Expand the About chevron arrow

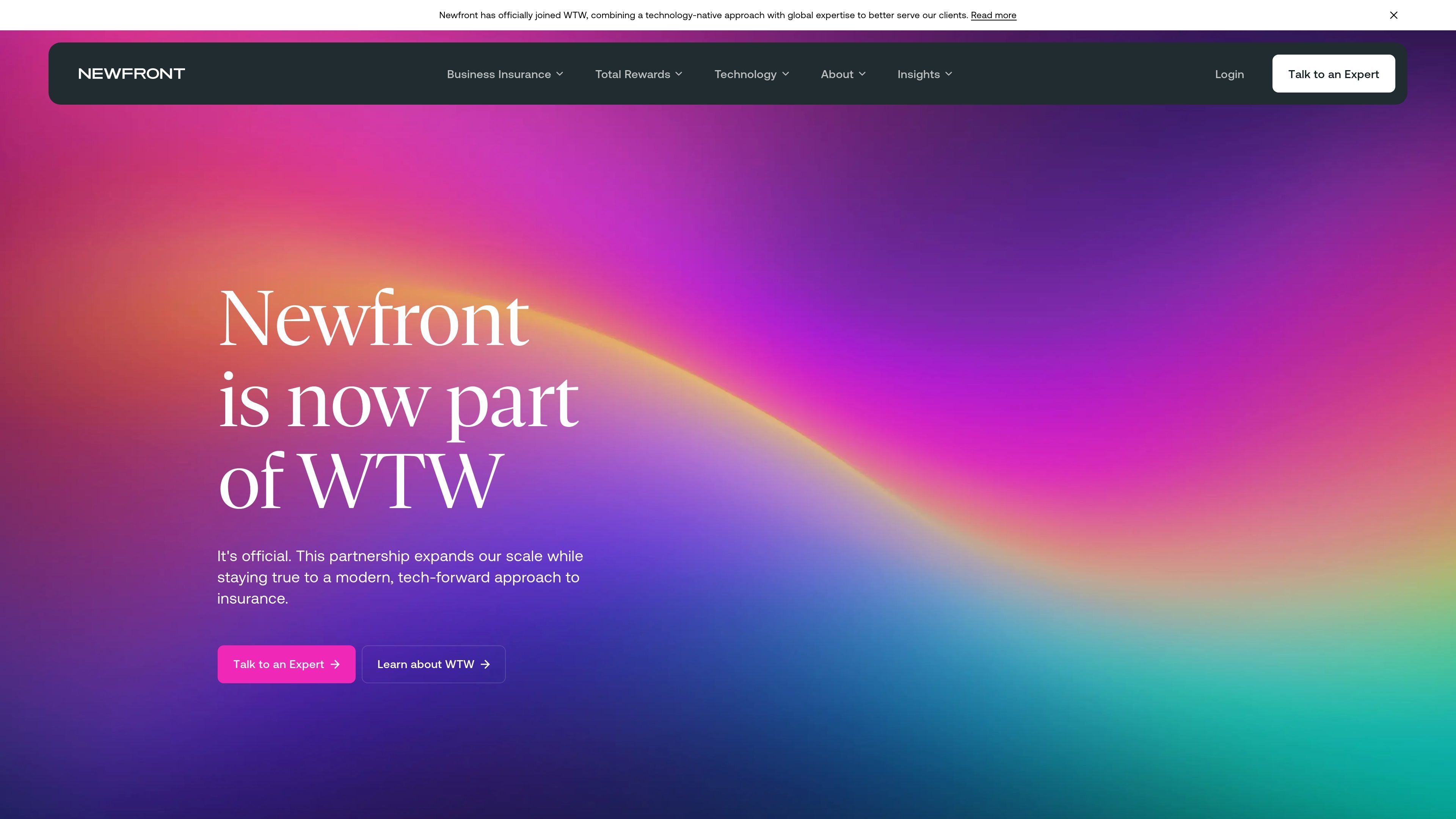pyautogui.click(x=862, y=74)
